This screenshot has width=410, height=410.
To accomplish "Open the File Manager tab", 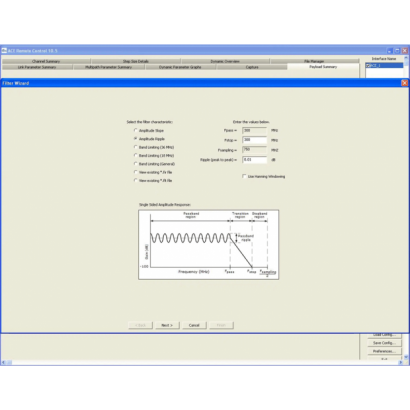I will click(x=314, y=61).
